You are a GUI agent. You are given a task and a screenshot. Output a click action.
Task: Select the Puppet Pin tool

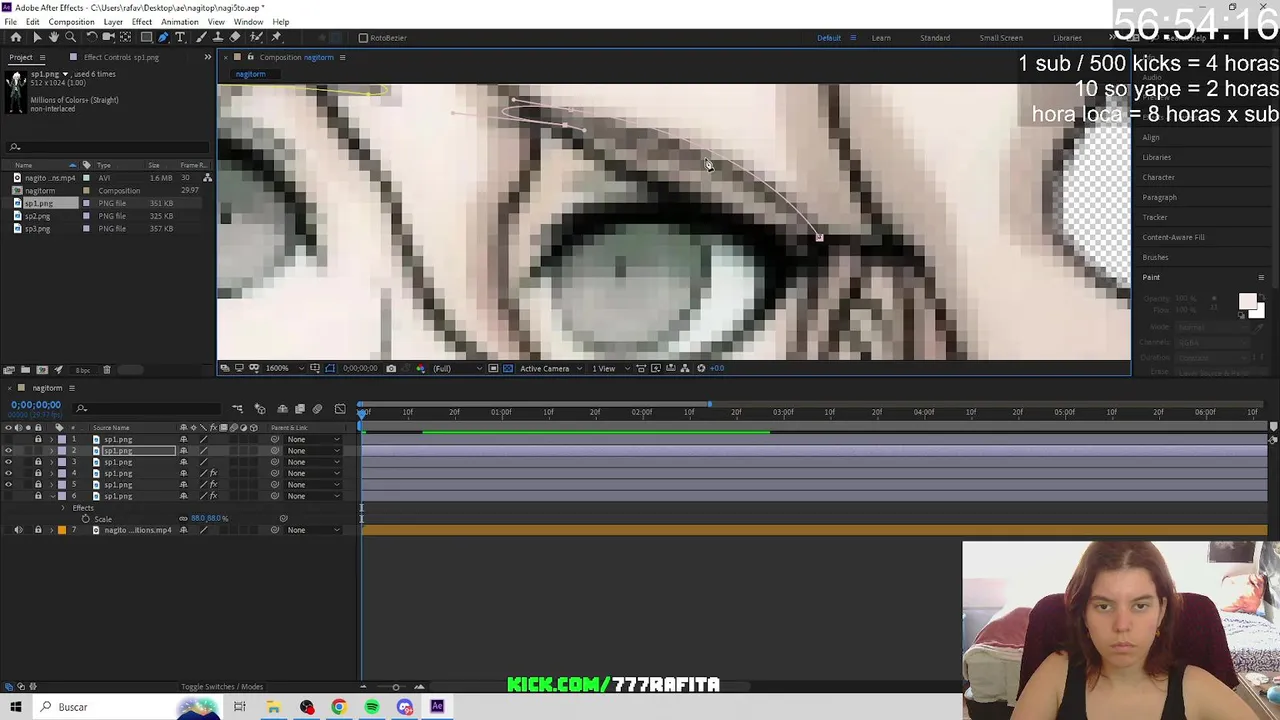pos(276,37)
